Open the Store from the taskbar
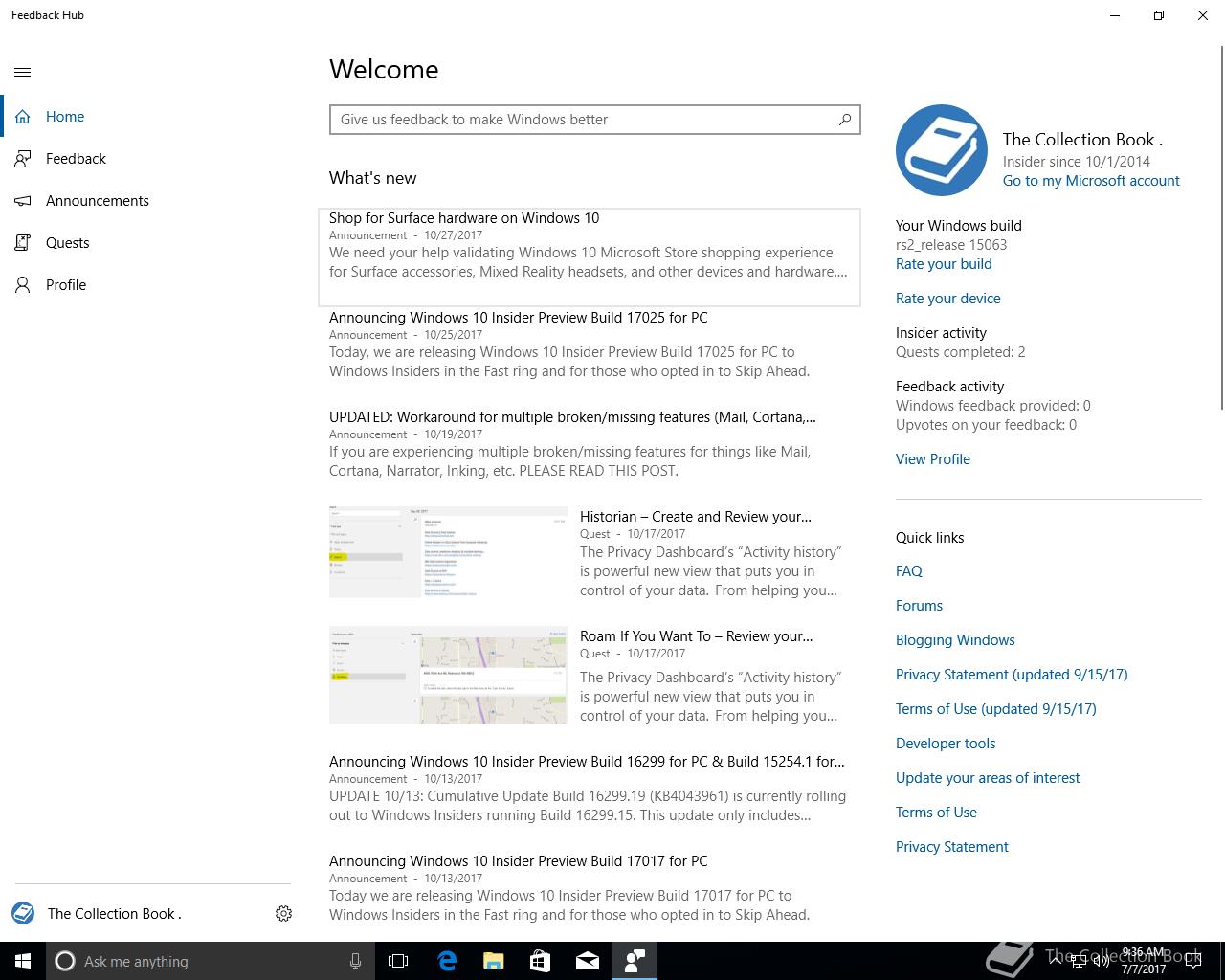Viewport: 1225px width, 980px height. 541,961
